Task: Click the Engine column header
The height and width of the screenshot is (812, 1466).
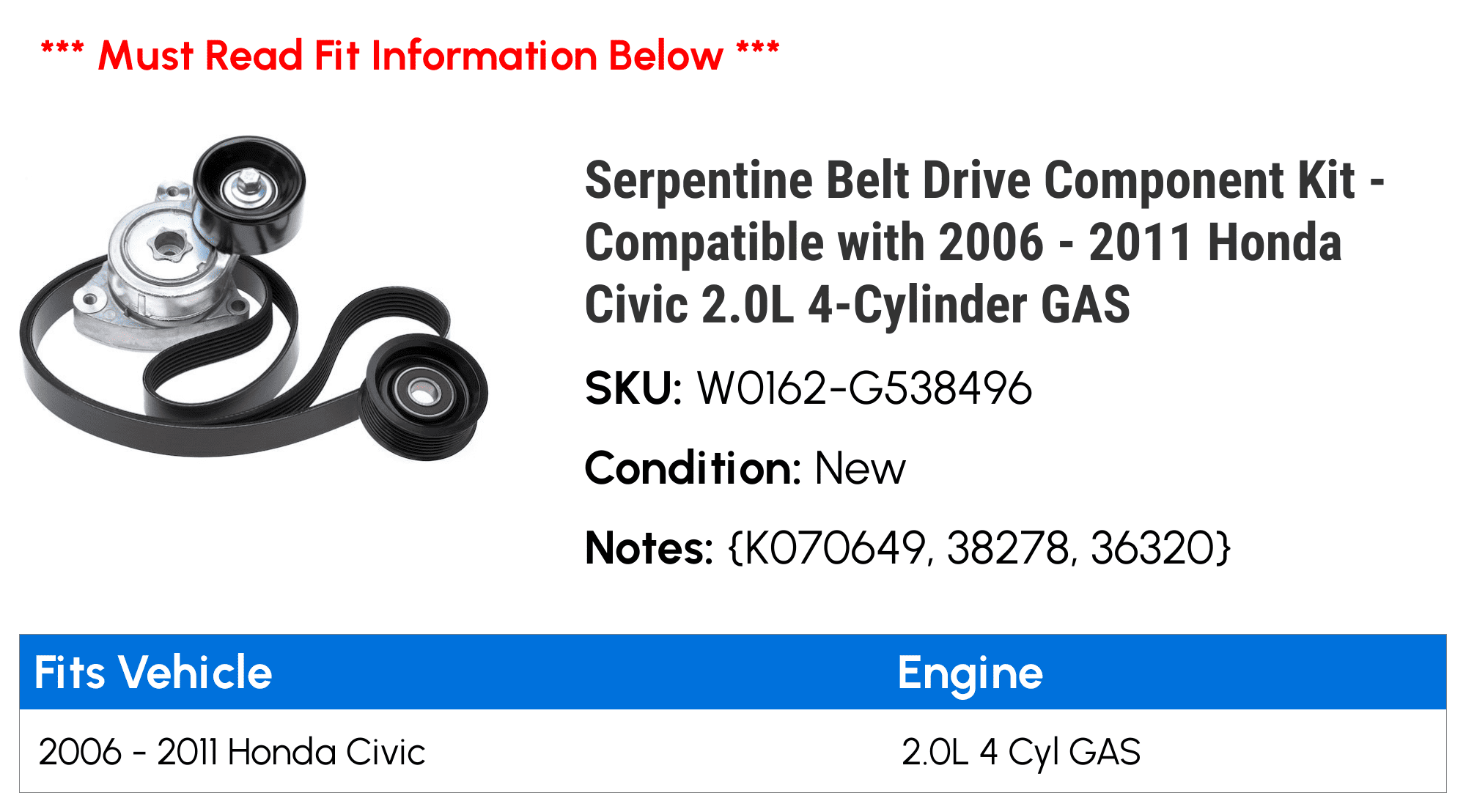Action: [x=970, y=673]
